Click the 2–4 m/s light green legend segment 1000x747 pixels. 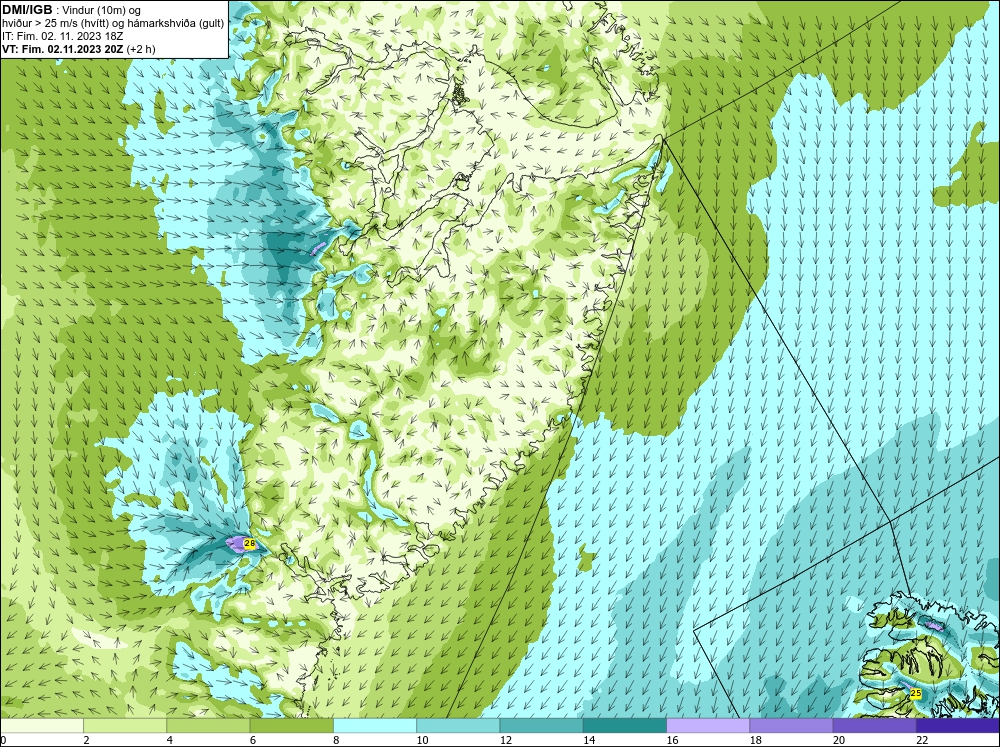125,725
